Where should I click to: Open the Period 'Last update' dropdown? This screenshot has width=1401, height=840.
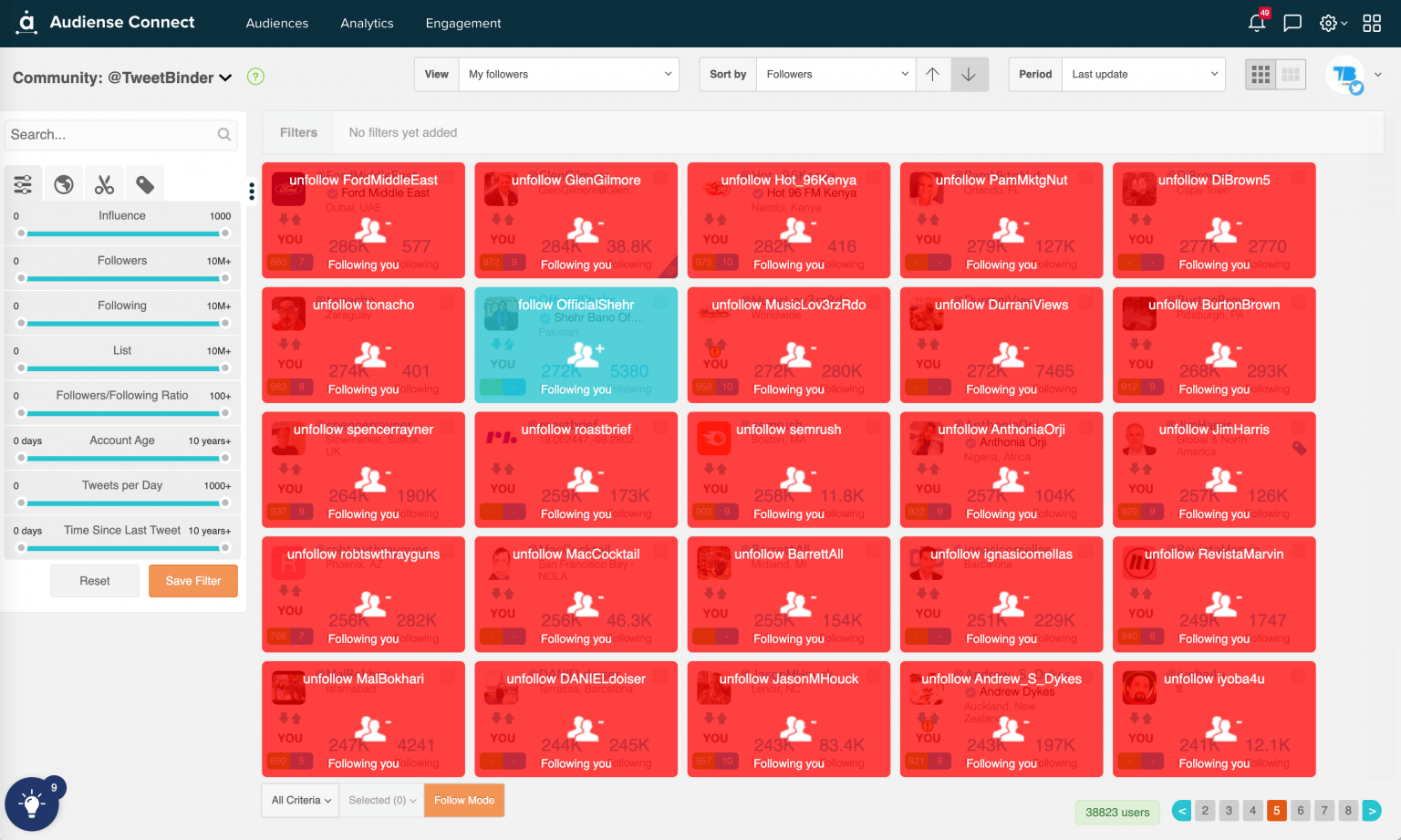(x=1144, y=74)
